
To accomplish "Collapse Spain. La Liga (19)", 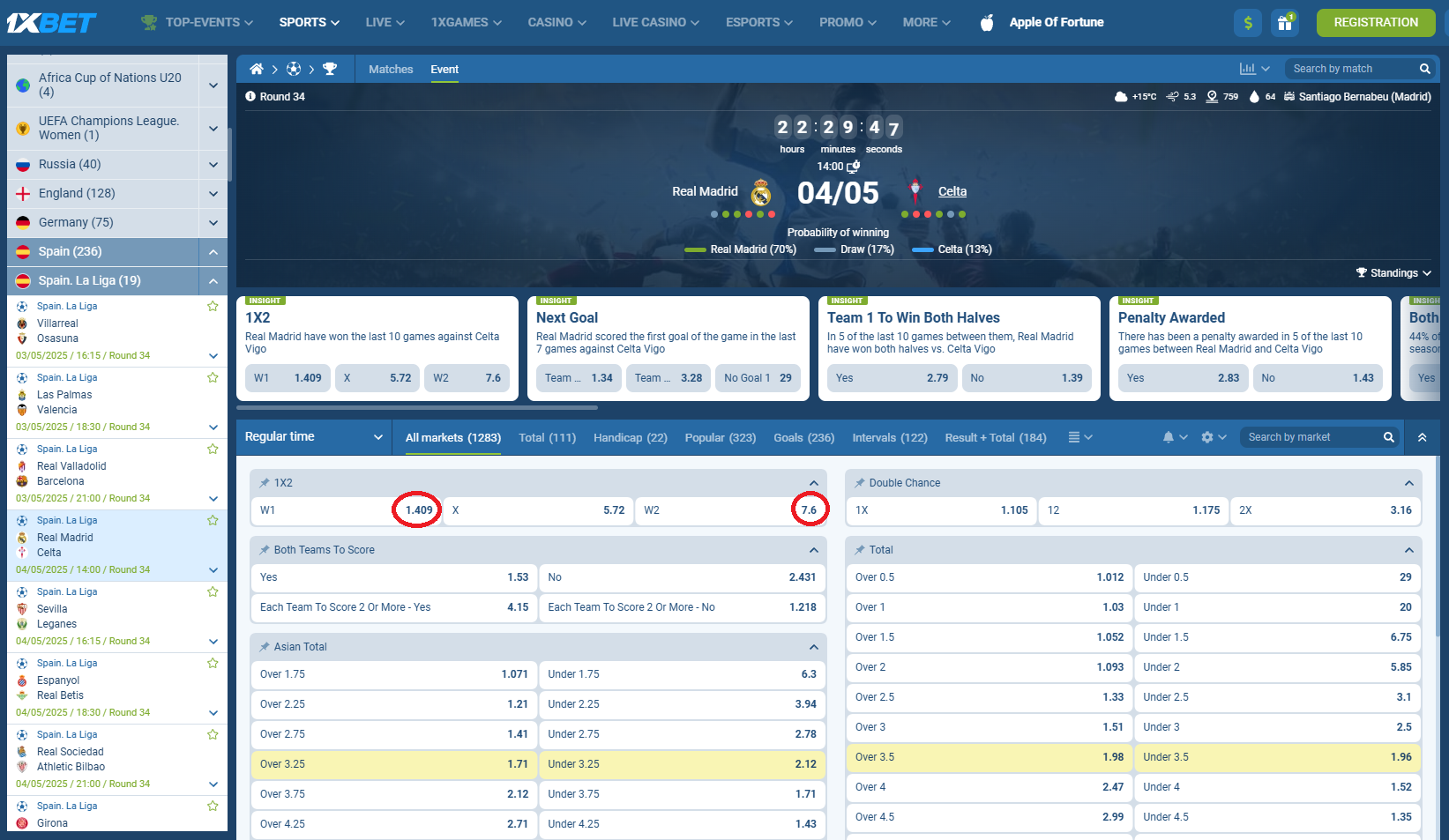I will (x=213, y=281).
